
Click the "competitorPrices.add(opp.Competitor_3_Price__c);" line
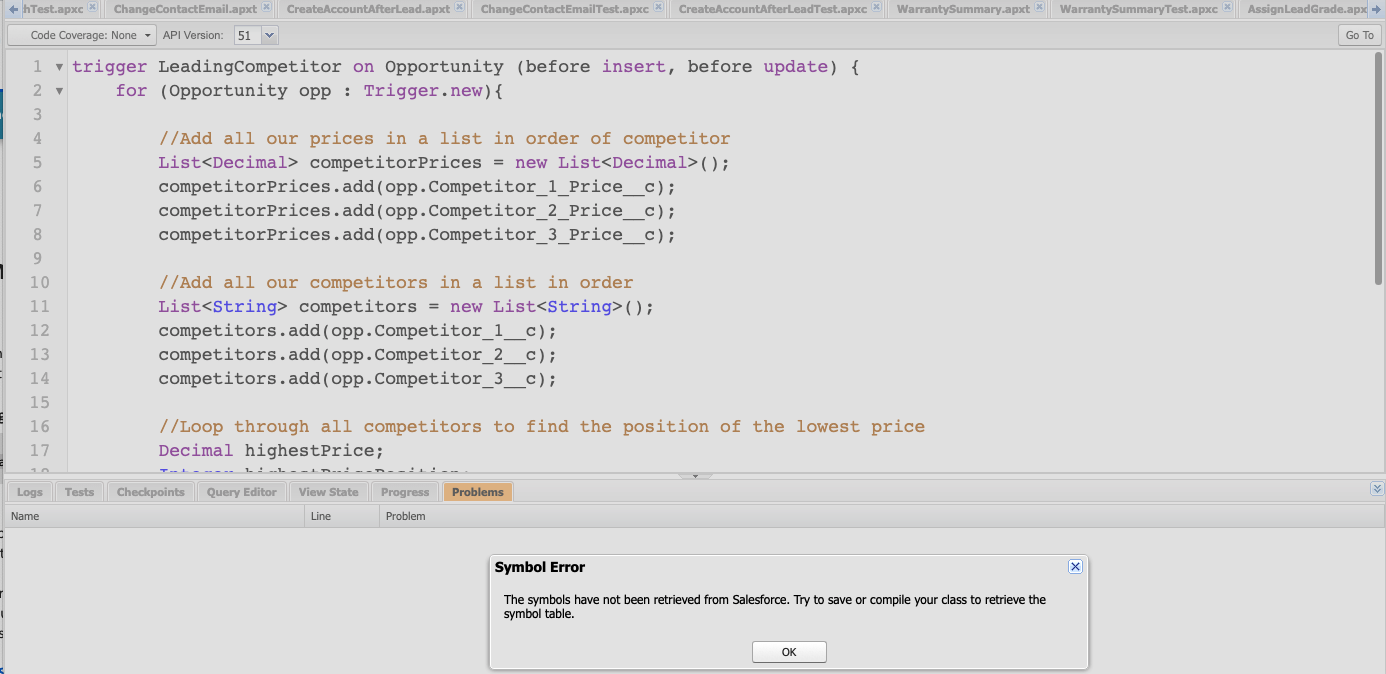[417, 235]
